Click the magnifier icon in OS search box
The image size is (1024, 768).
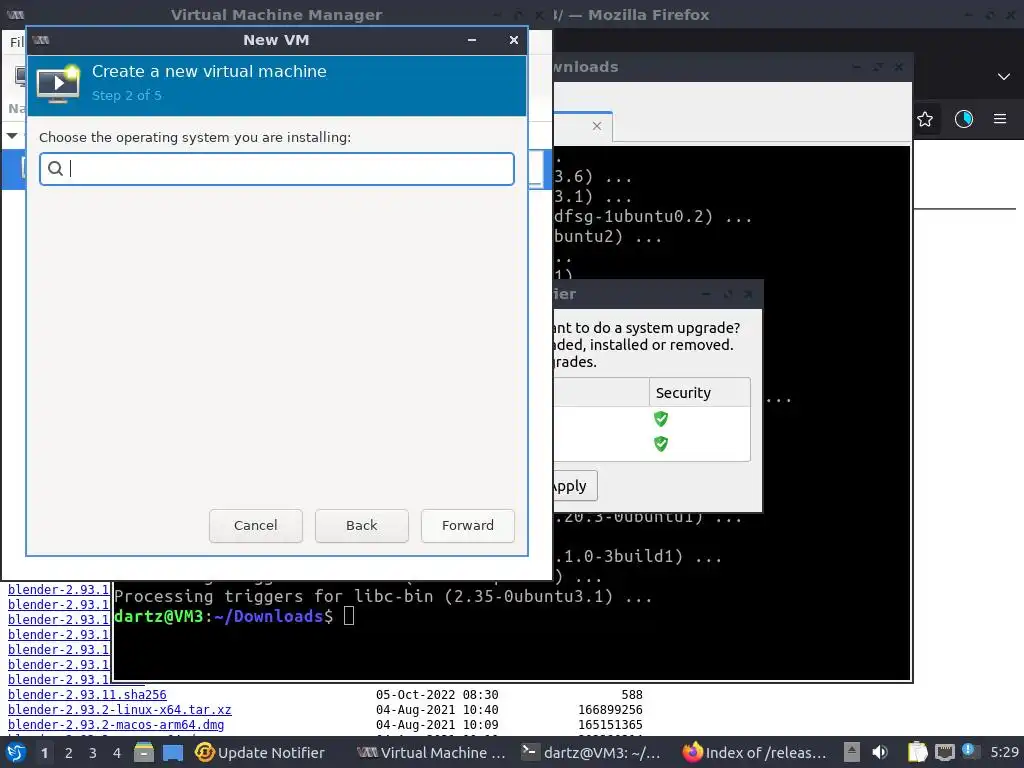[56, 169]
